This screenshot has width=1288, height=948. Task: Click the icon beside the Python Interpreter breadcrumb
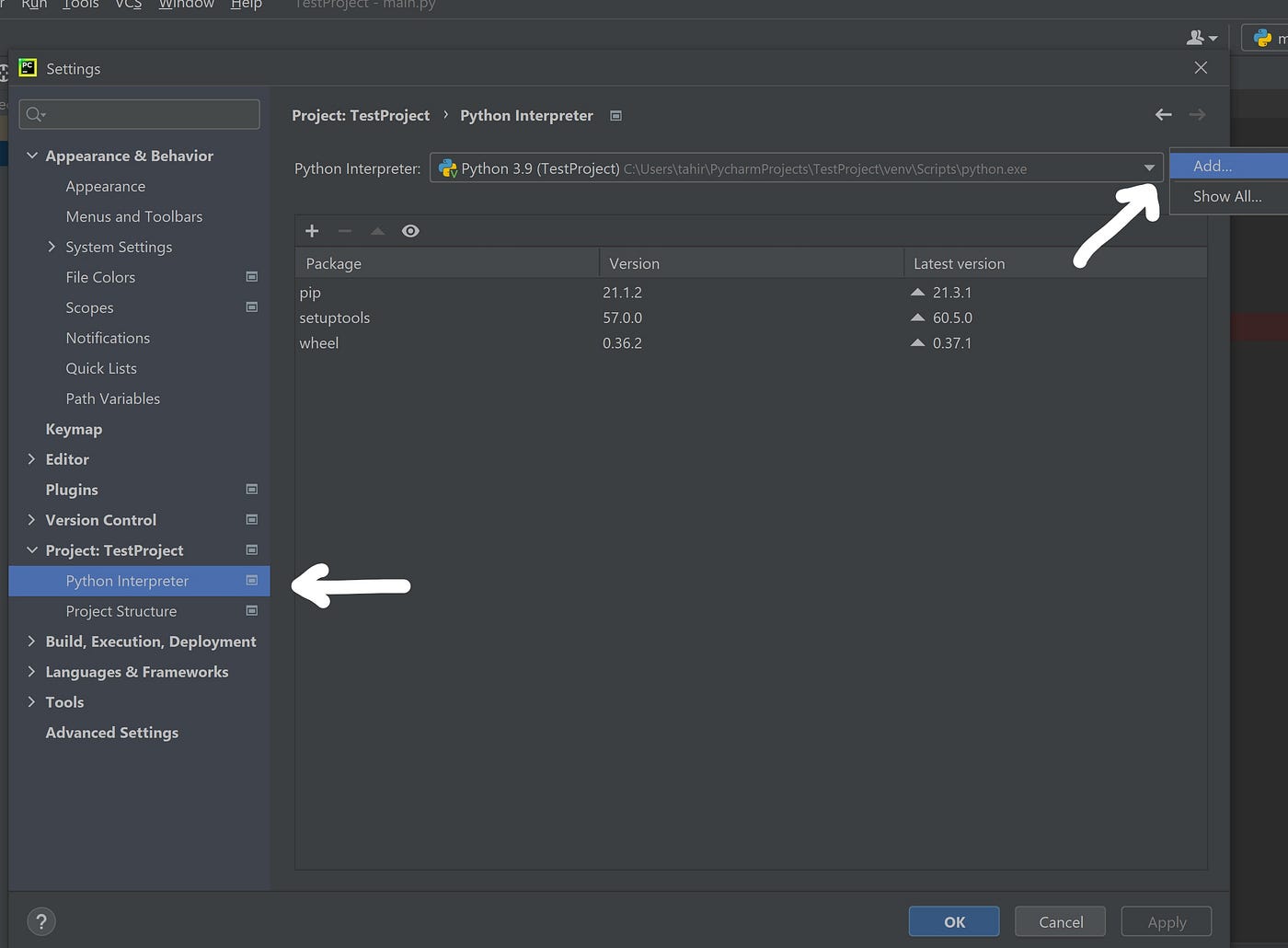(x=615, y=115)
